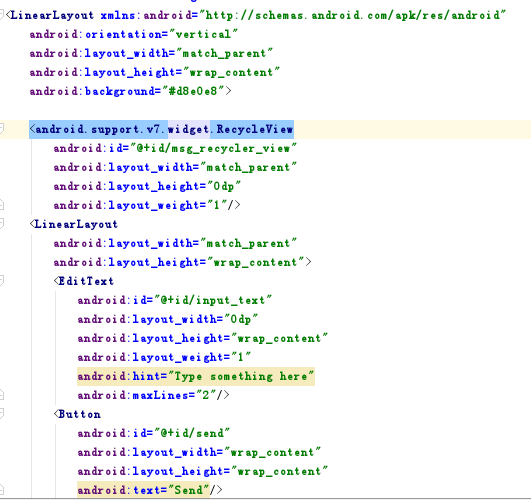
Task: Click the EditText layout_width="0dp" line
Action: pos(168,319)
